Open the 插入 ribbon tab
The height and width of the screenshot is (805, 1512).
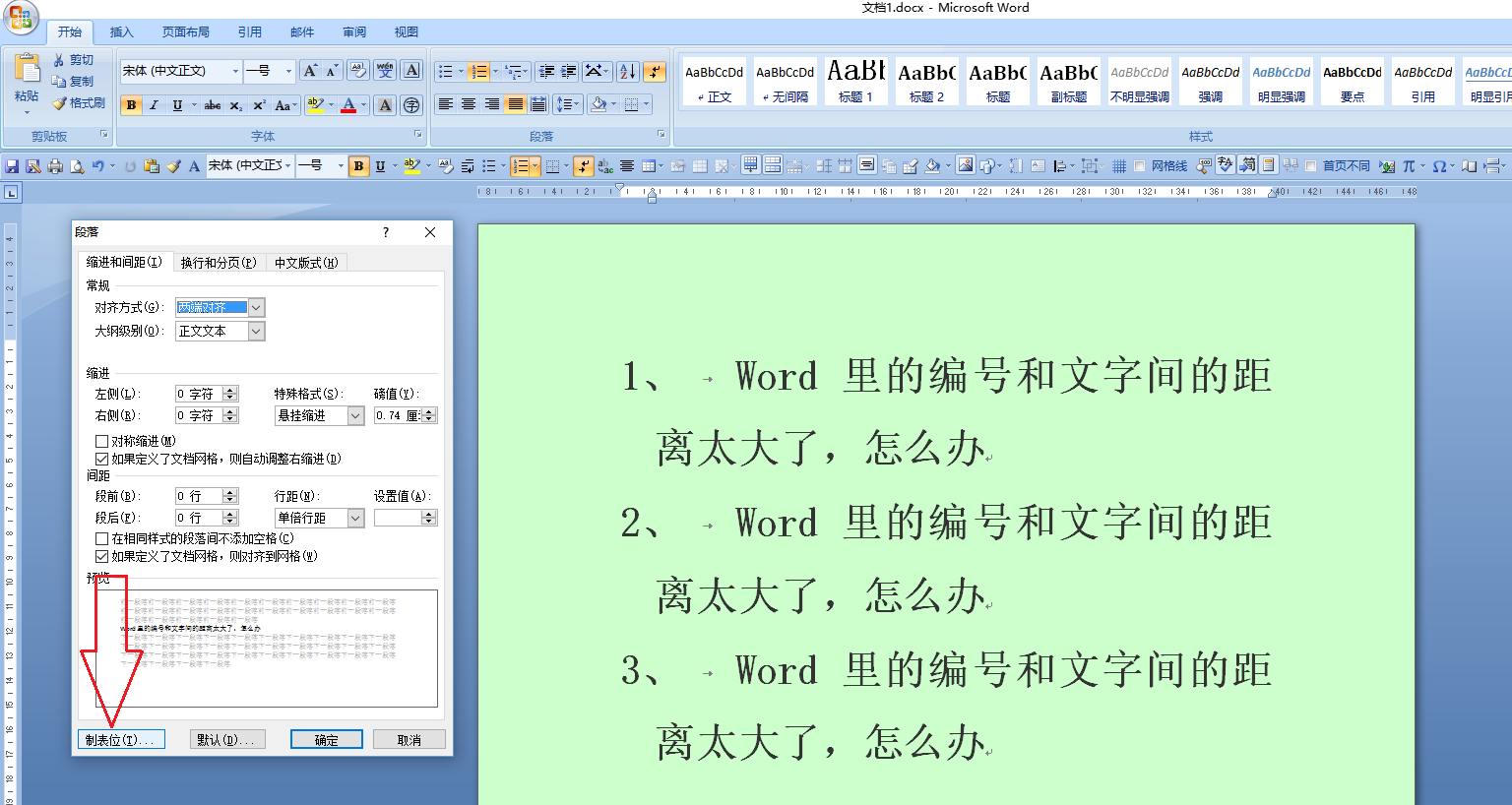pyautogui.click(x=121, y=32)
